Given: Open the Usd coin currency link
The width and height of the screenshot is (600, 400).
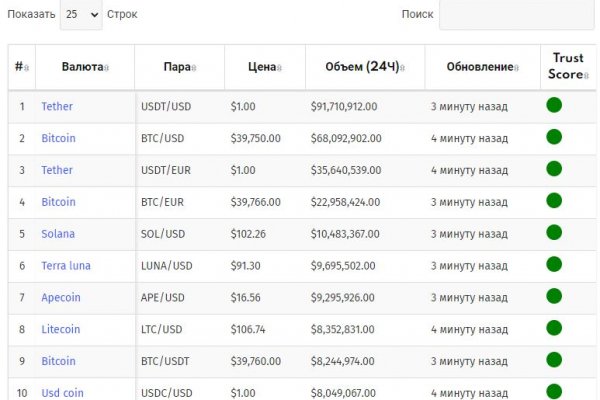Looking at the screenshot, I should click(63, 393).
